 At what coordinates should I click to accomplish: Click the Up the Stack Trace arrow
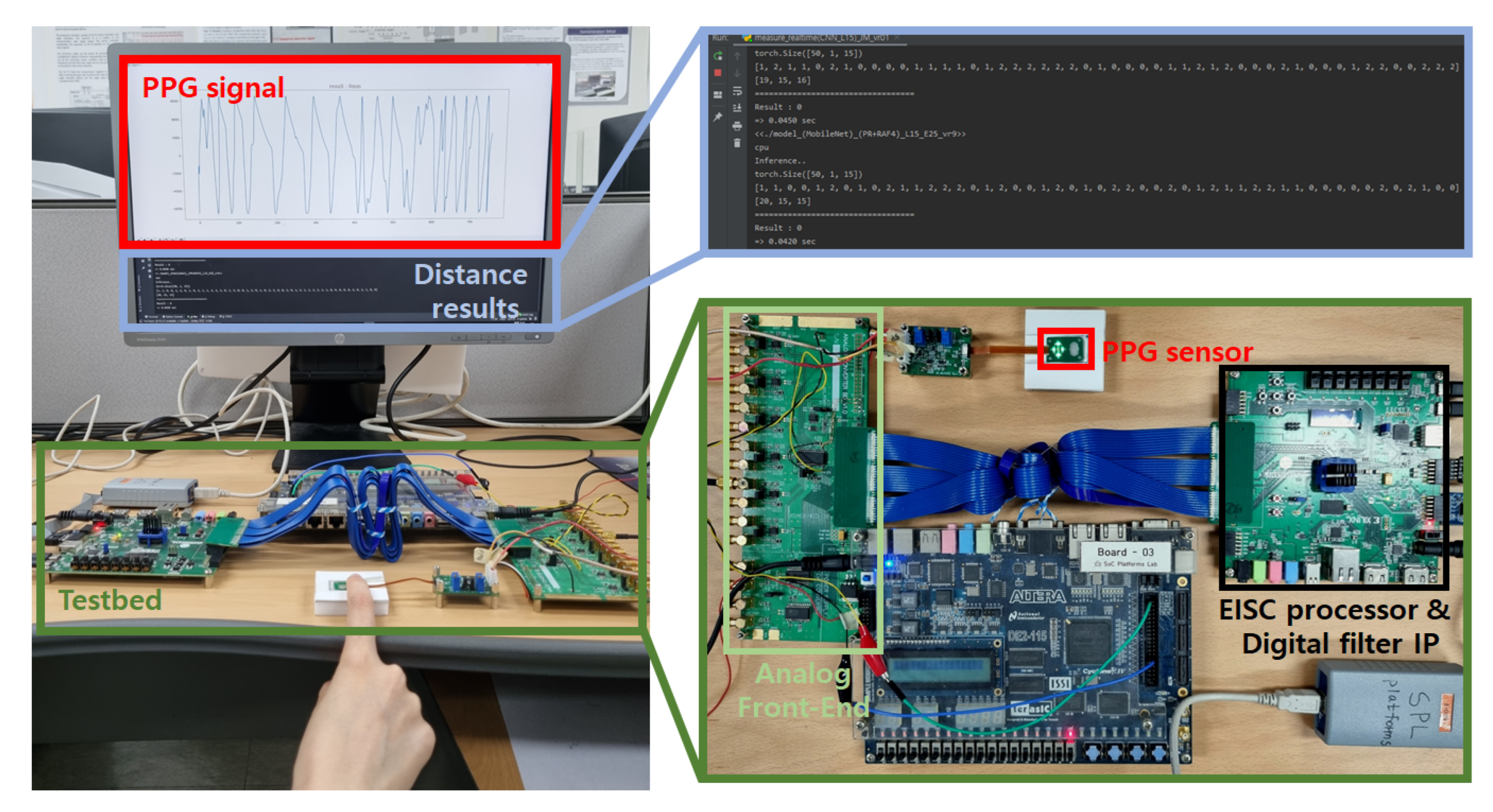[737, 56]
